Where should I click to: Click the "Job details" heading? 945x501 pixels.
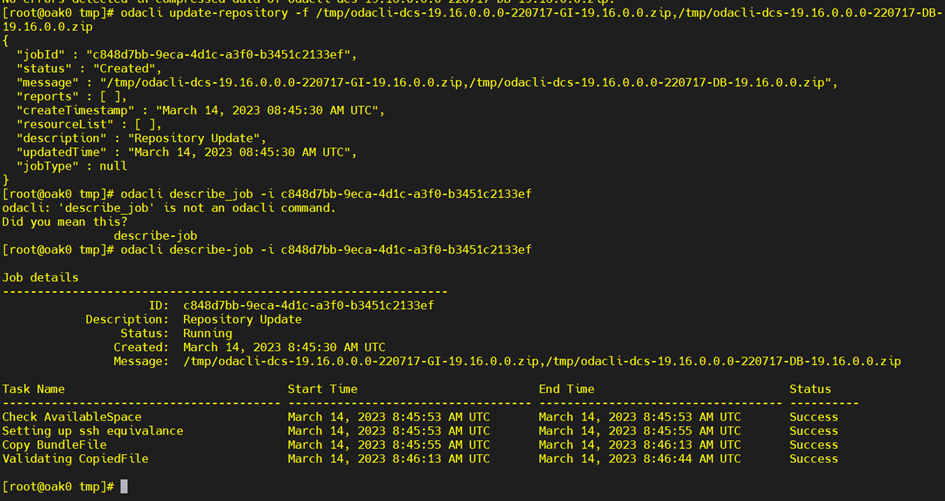tap(40, 277)
